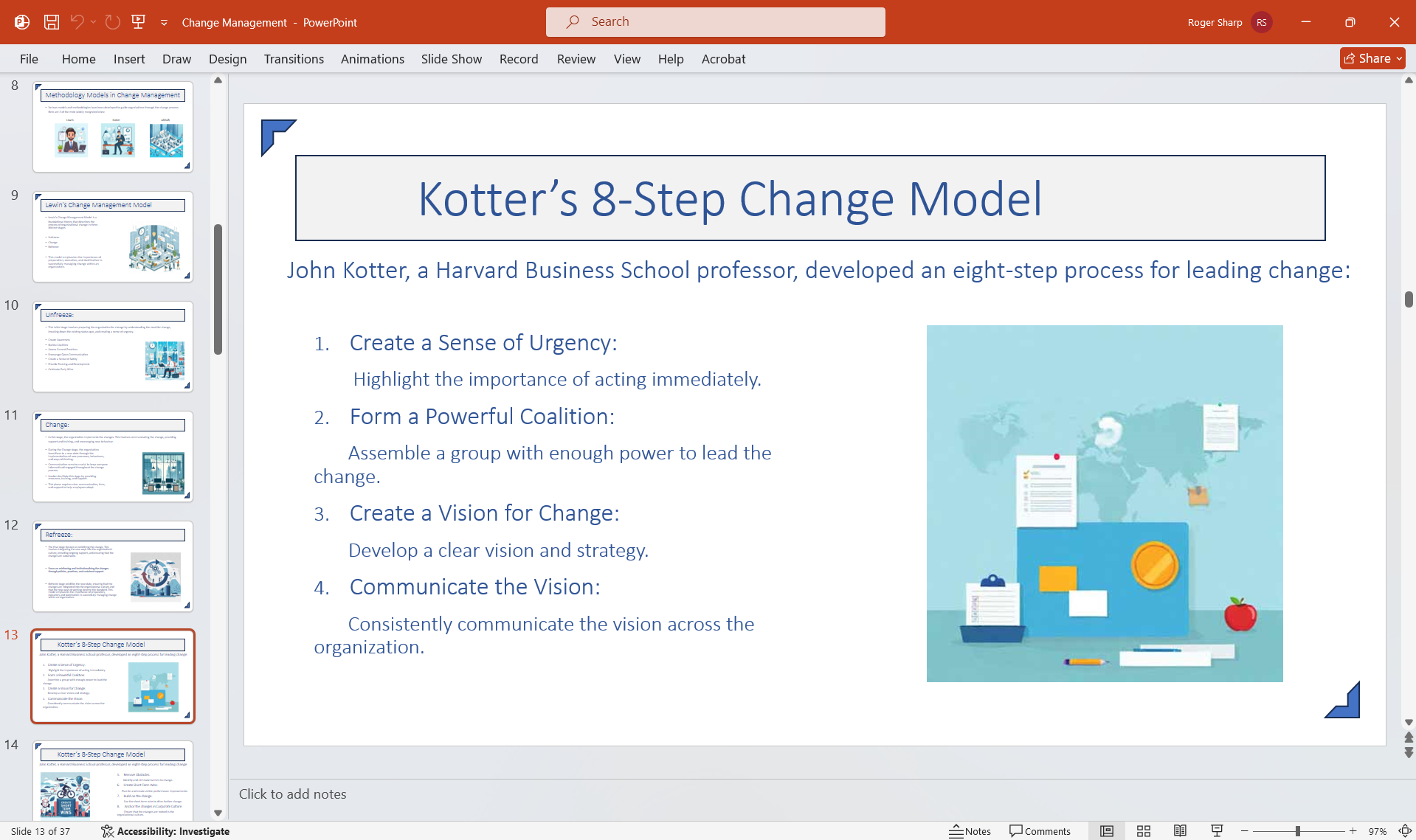Fit slide to current window icon
The width and height of the screenshot is (1416, 840).
pyautogui.click(x=1405, y=831)
